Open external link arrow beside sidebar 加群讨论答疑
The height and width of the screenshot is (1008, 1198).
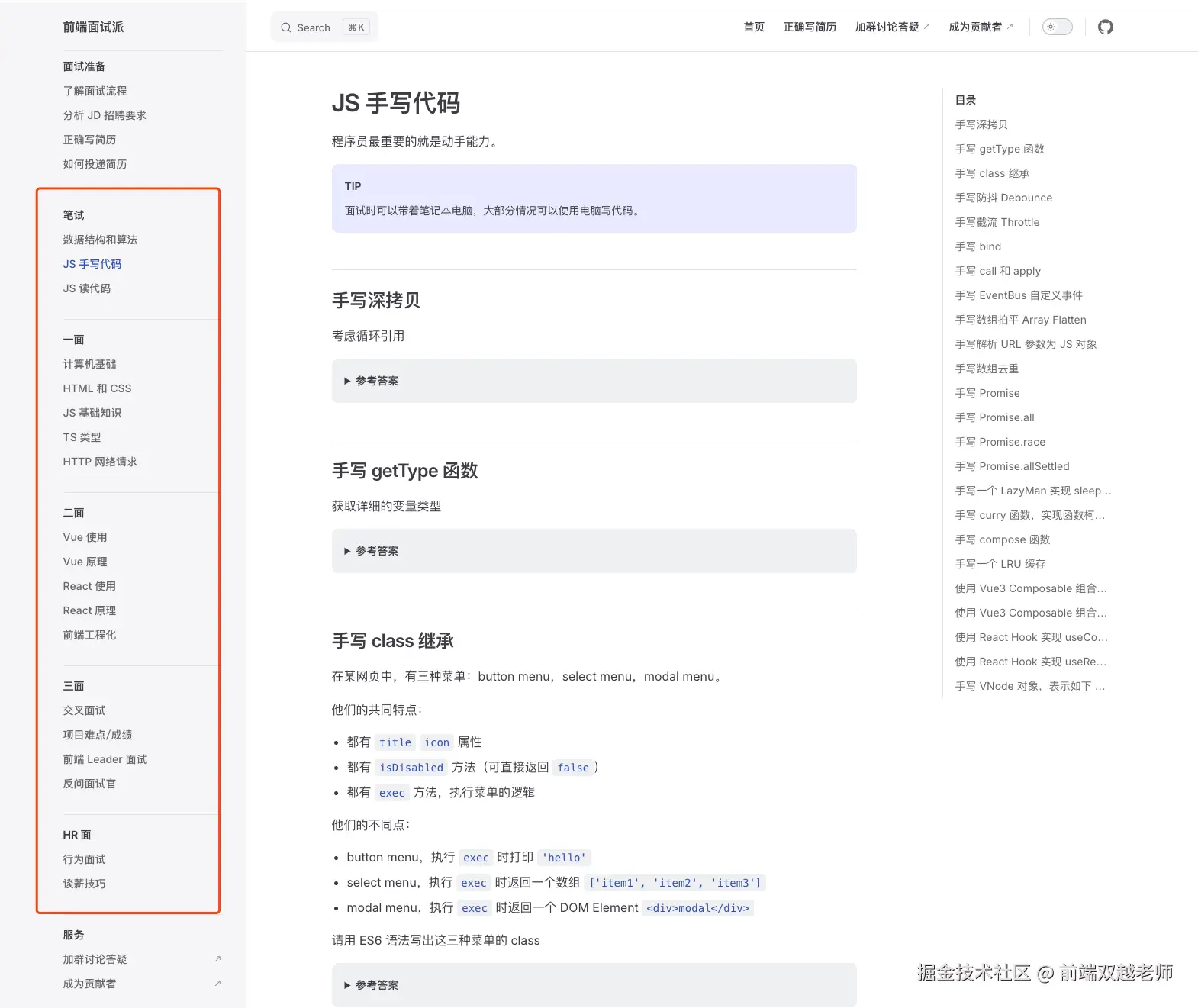pyautogui.click(x=217, y=958)
